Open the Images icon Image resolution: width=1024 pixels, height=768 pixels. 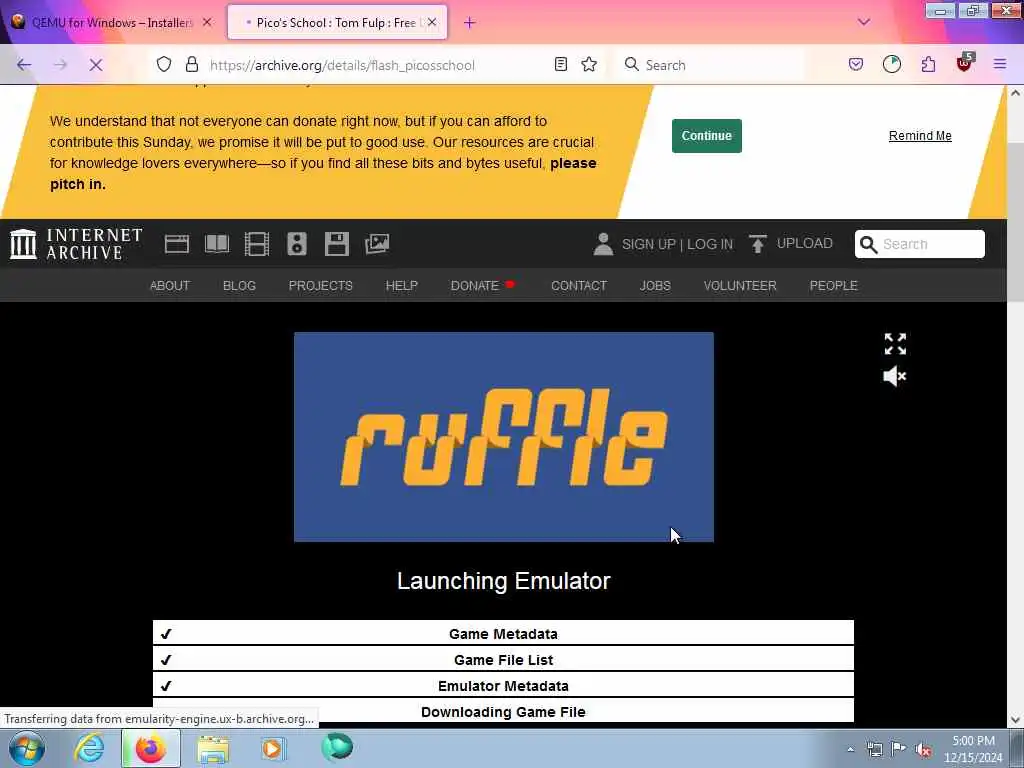click(x=377, y=244)
